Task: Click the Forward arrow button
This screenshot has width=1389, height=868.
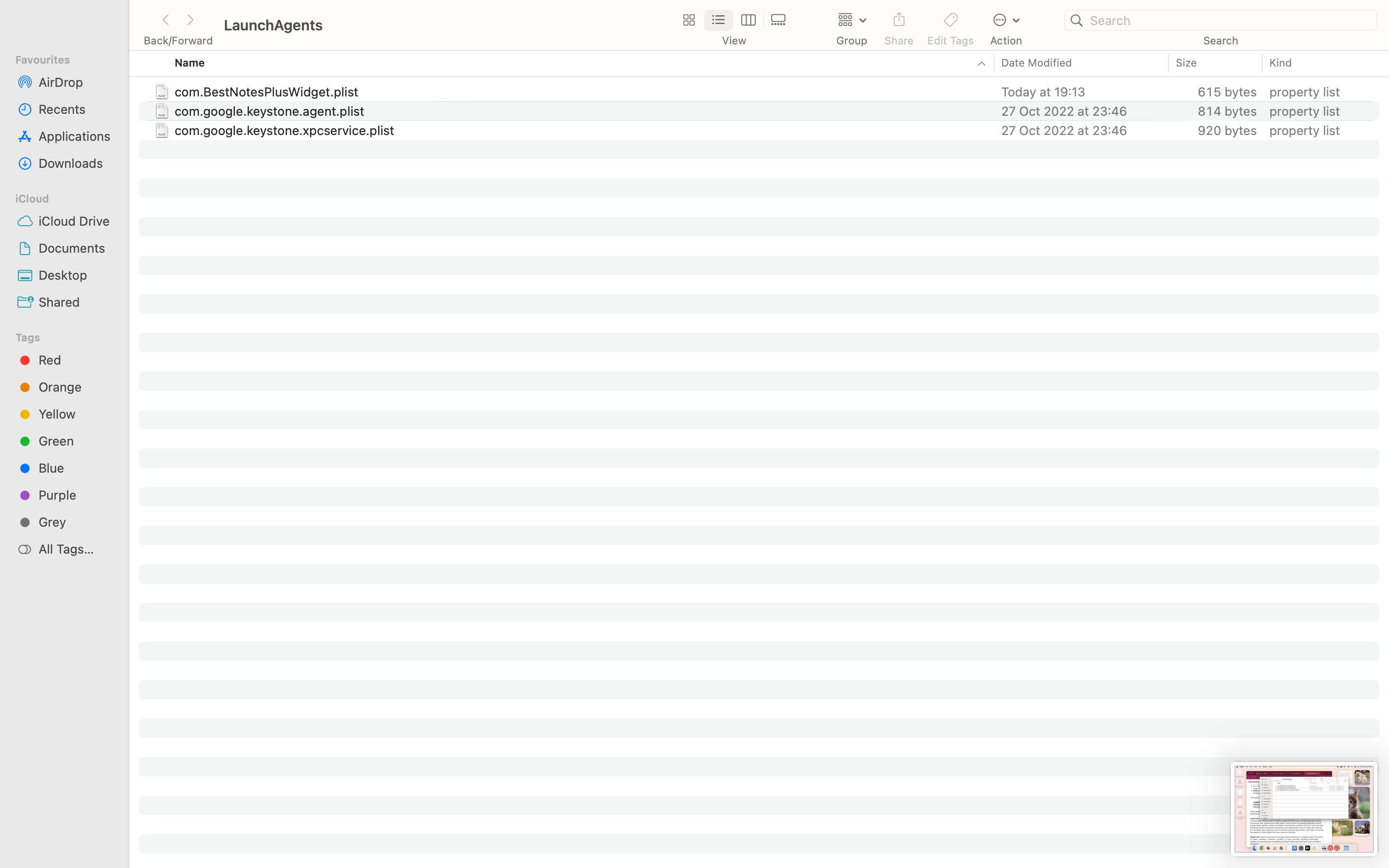Action: click(191, 20)
